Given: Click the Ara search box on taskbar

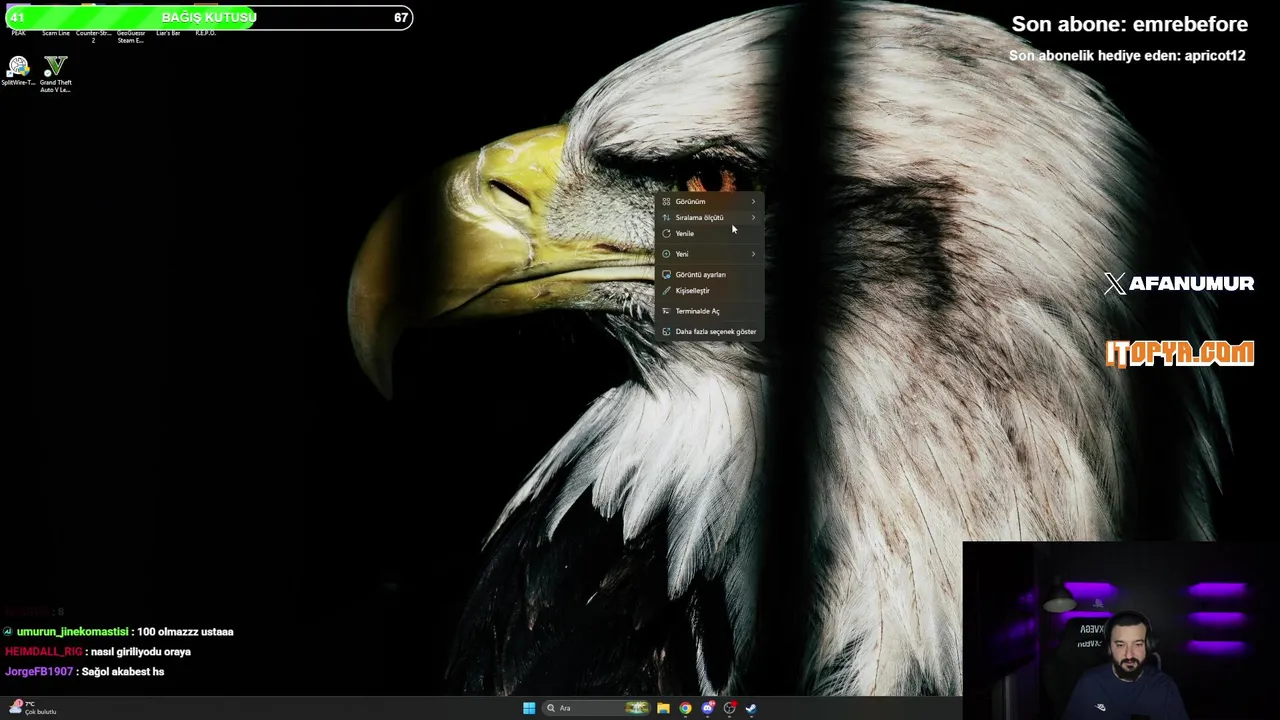Looking at the screenshot, I should tap(597, 708).
